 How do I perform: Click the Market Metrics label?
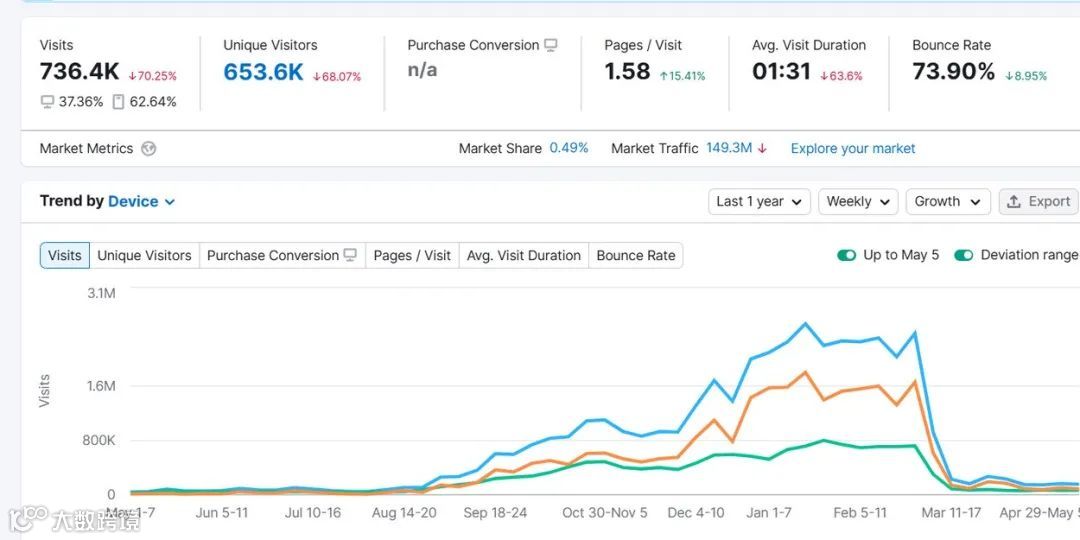86,149
